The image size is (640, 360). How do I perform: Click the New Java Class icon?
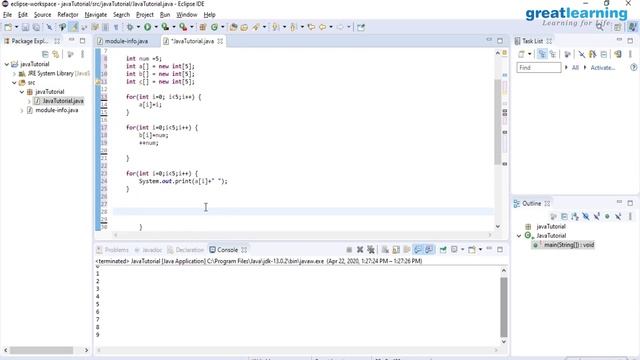[x=214, y=27]
